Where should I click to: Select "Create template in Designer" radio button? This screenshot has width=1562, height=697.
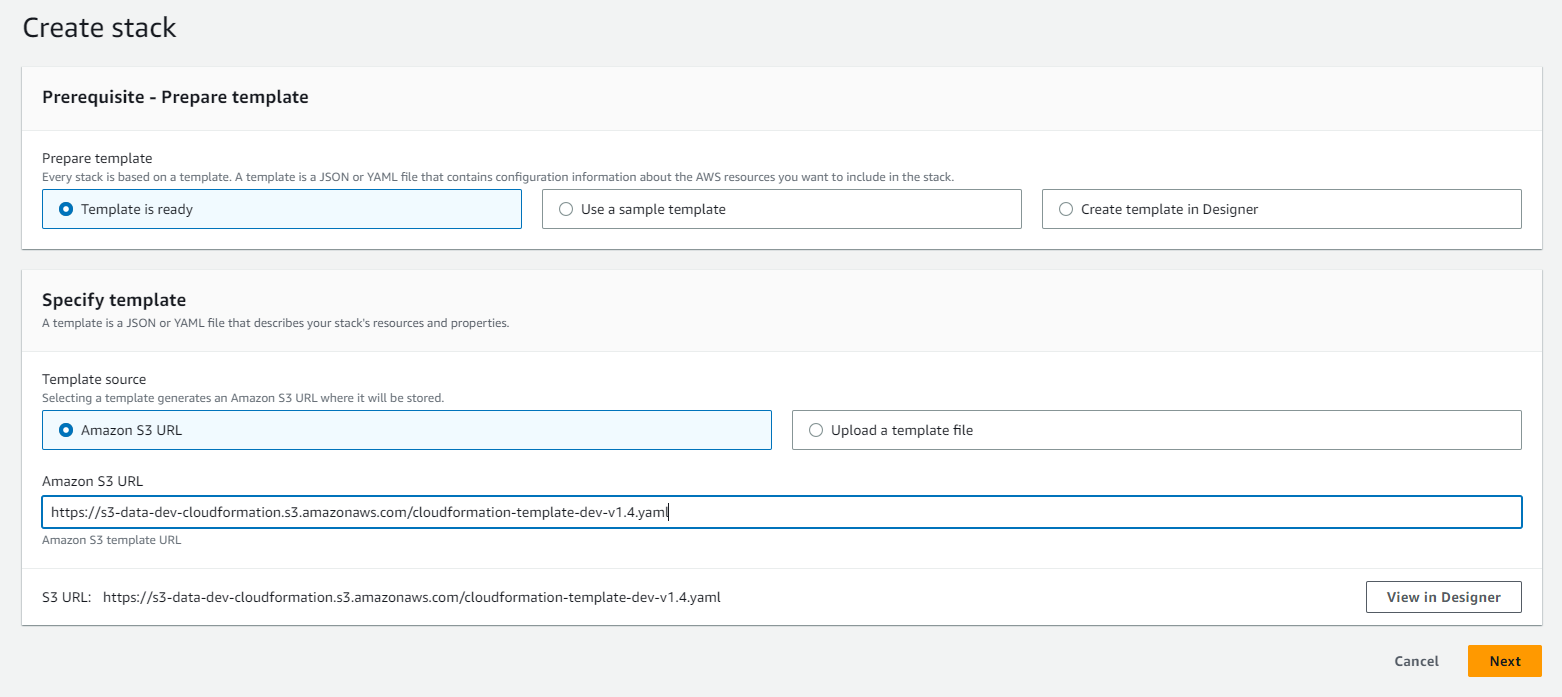point(1067,209)
